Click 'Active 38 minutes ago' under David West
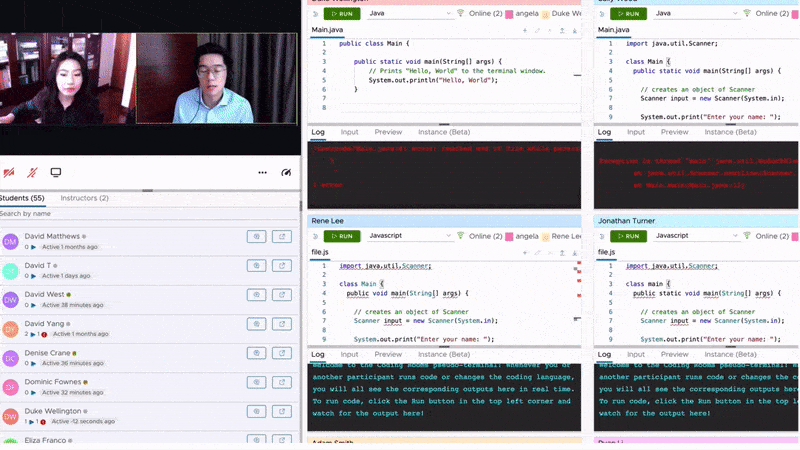 72,305
